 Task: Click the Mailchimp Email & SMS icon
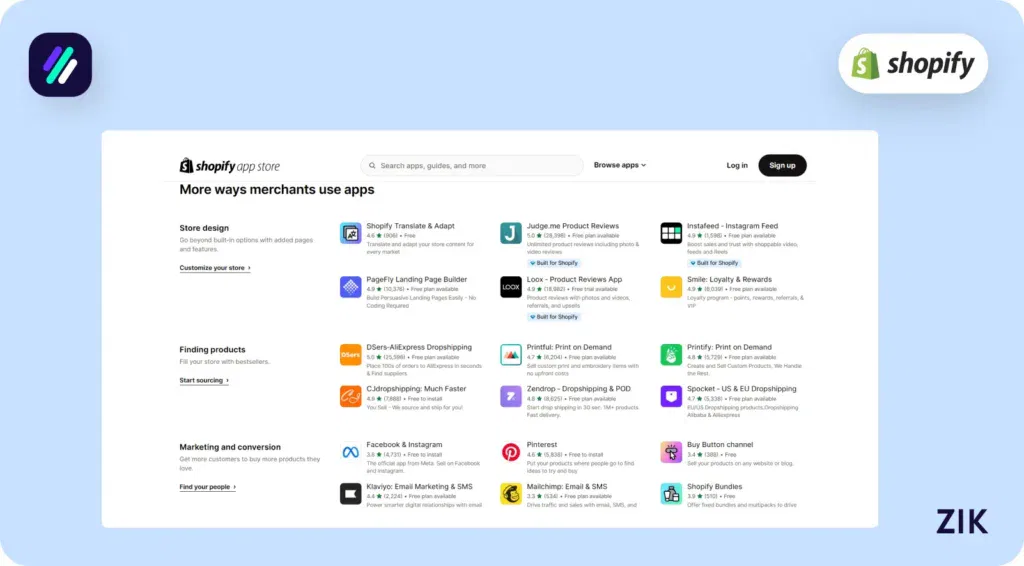[x=511, y=494]
